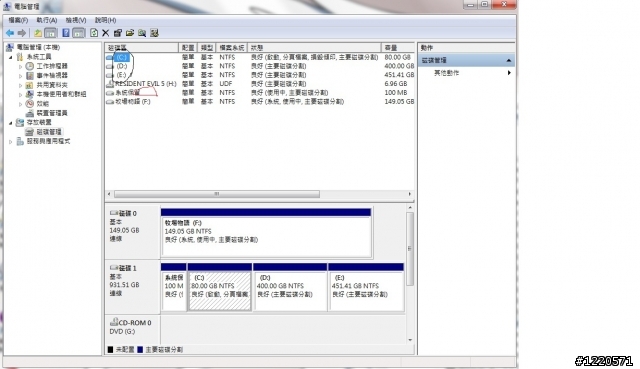This screenshot has width=640, height=369.
Task: Expand the Performance (效能) node
Action: (20, 104)
